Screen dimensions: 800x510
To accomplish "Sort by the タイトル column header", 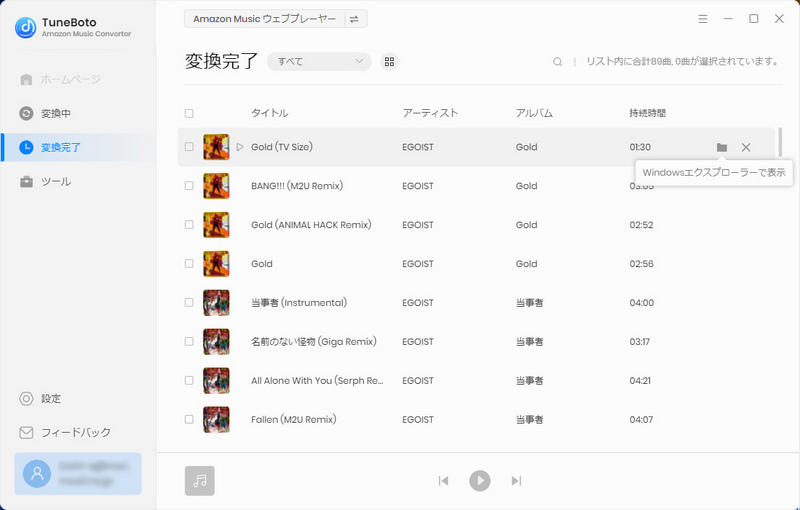I will tap(269, 113).
